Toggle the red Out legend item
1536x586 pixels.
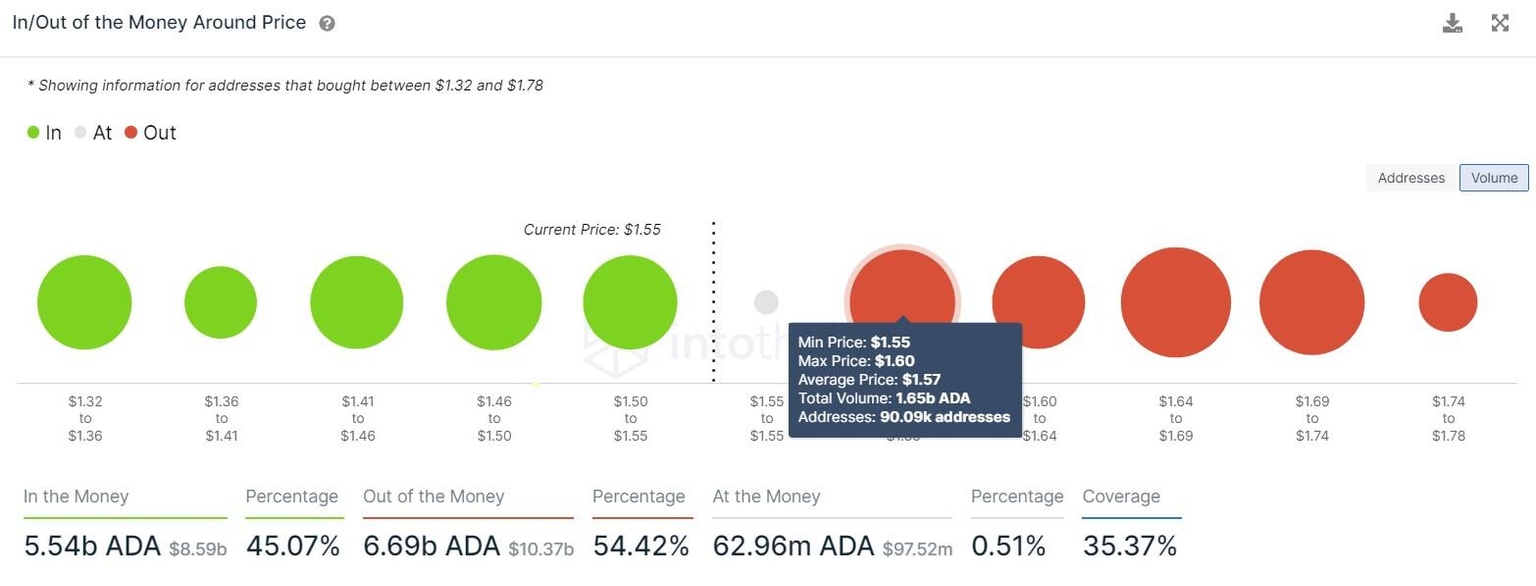(151, 133)
